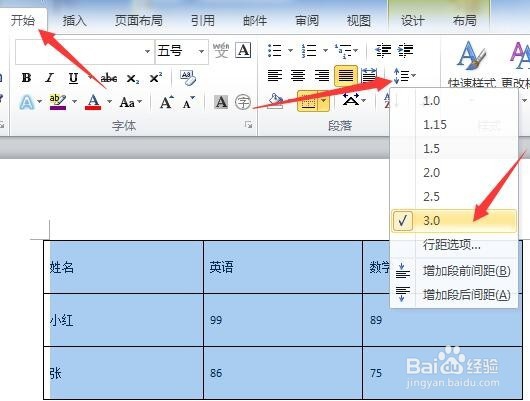The image size is (530, 401).
Task: Switch to the 布局 tab
Action: point(465,21)
